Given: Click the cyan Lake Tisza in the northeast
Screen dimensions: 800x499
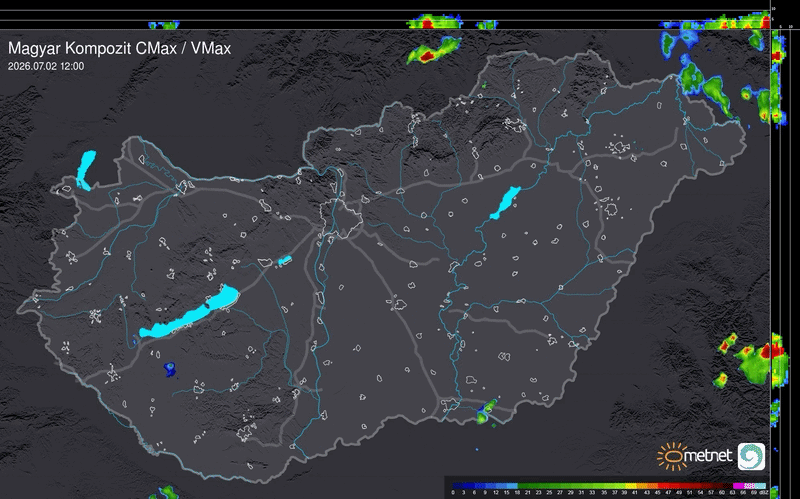Looking at the screenshot, I should coord(505,203).
